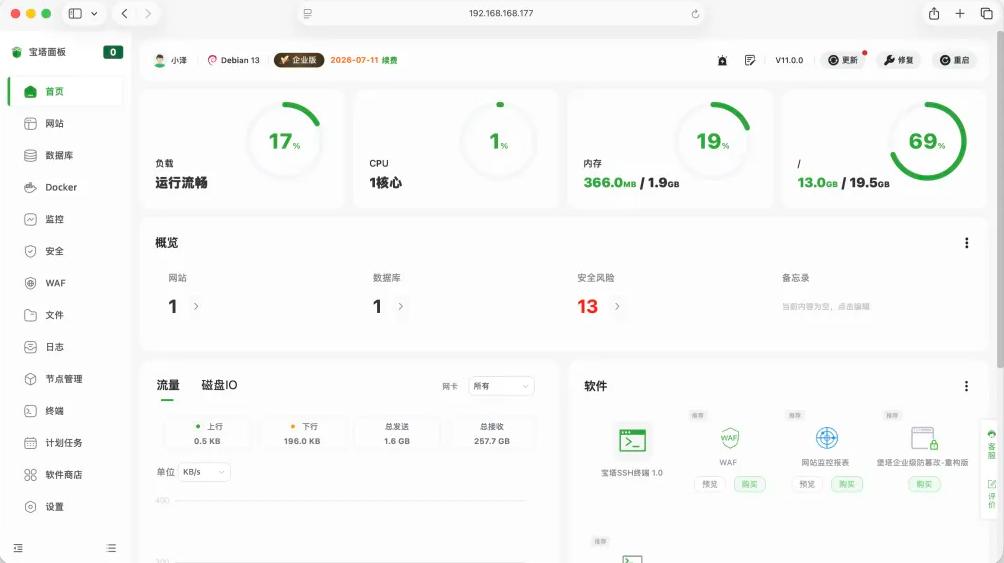The width and height of the screenshot is (1004, 563).
Task: Click the WAF globe icon in sidebar
Action: (30, 283)
